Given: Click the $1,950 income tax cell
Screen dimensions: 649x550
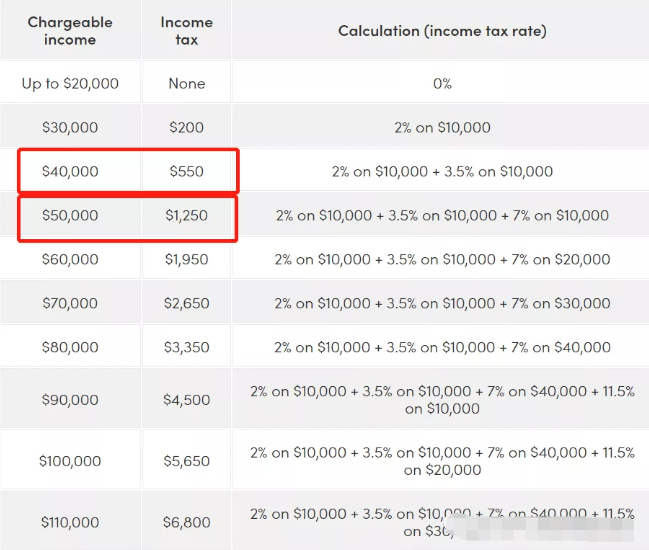Looking at the screenshot, I should pyautogui.click(x=186, y=259).
